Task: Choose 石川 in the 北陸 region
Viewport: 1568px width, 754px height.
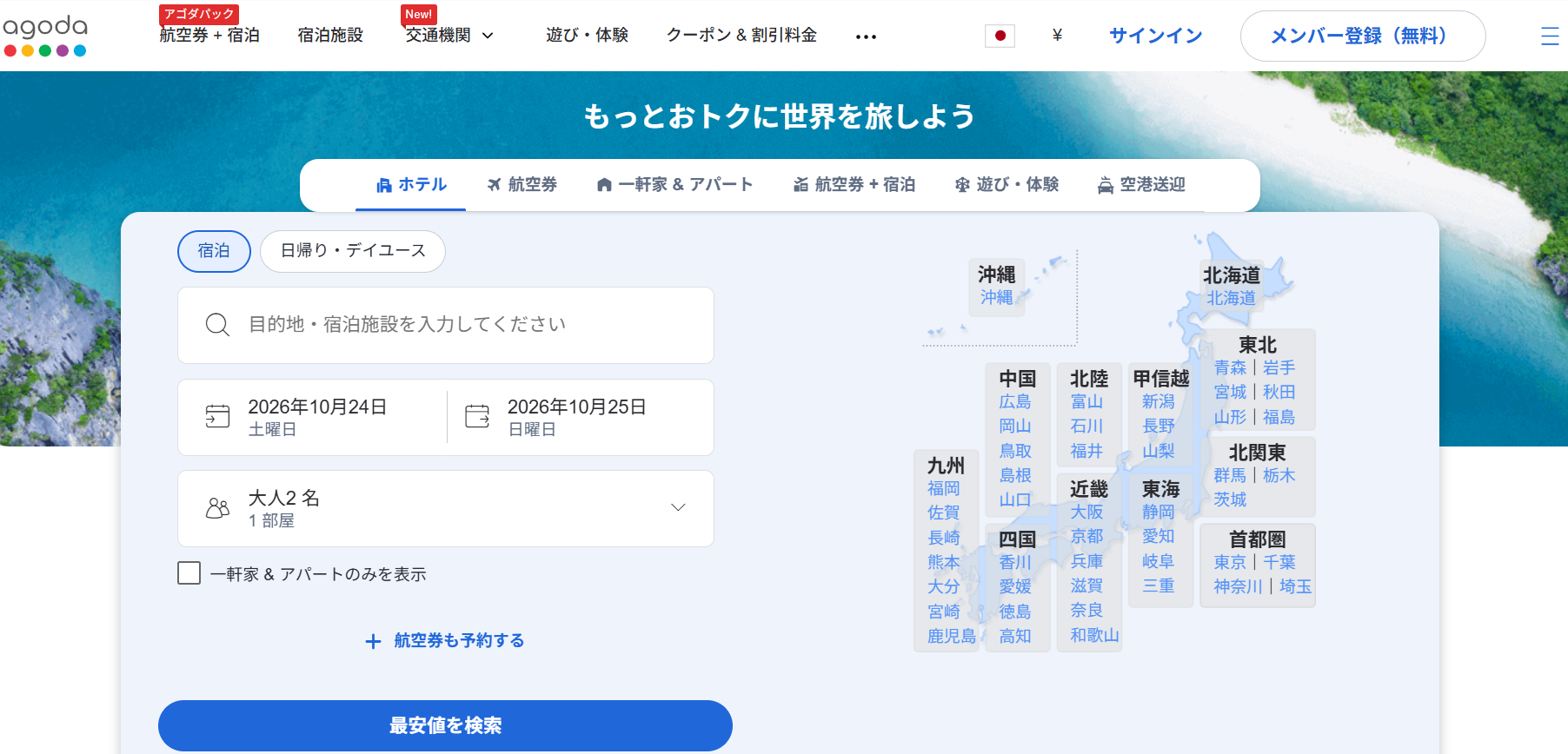Action: (x=1086, y=427)
